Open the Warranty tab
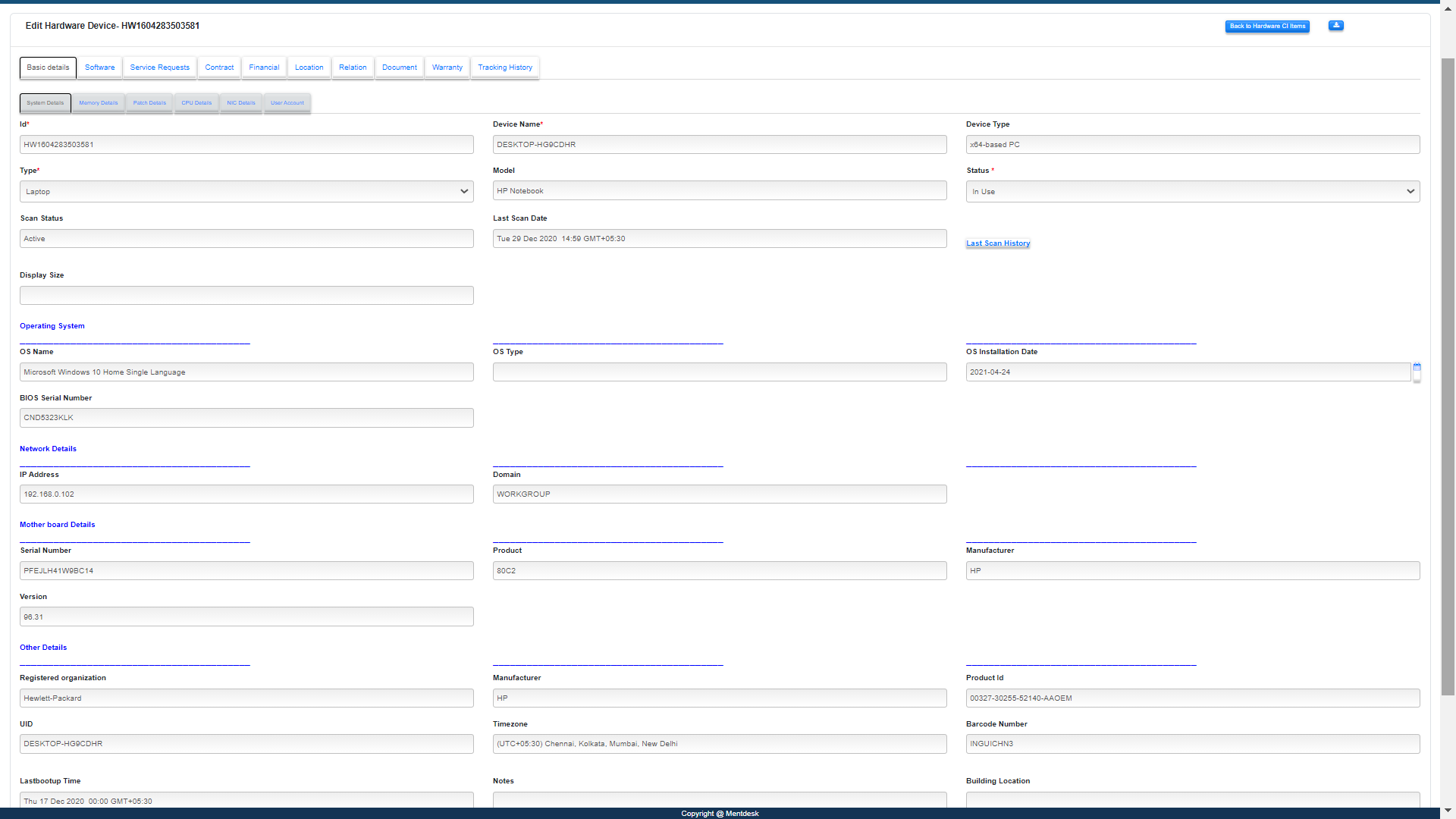1456x819 pixels. (x=447, y=67)
